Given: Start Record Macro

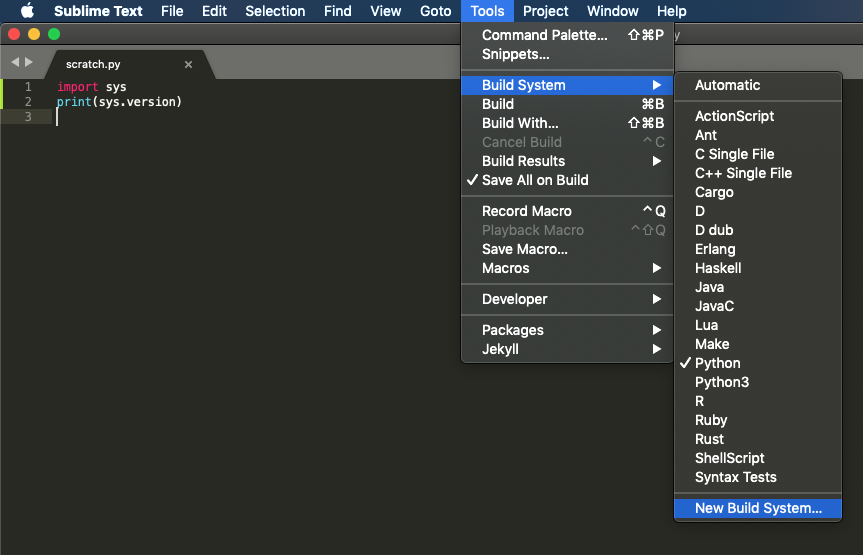Looking at the screenshot, I should pyautogui.click(x=567, y=211).
